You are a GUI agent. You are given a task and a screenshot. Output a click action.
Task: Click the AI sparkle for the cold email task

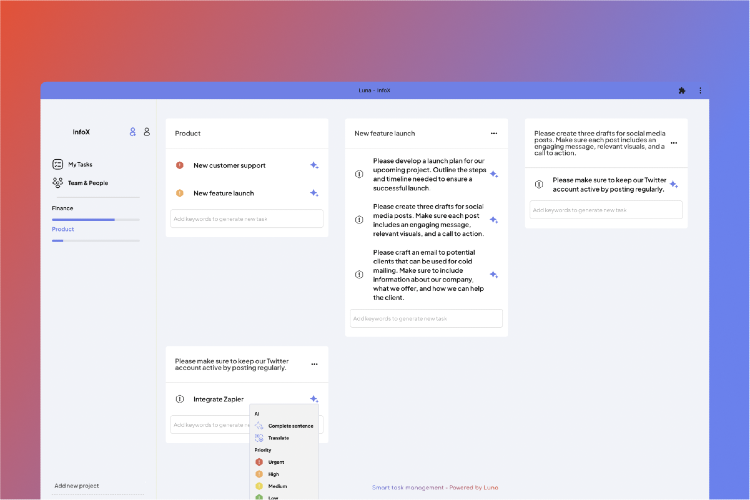pyautogui.click(x=494, y=275)
